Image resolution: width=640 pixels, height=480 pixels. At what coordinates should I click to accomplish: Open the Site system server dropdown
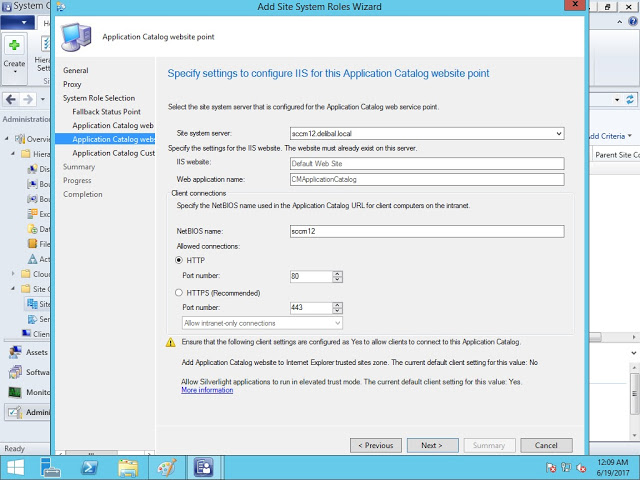558,133
